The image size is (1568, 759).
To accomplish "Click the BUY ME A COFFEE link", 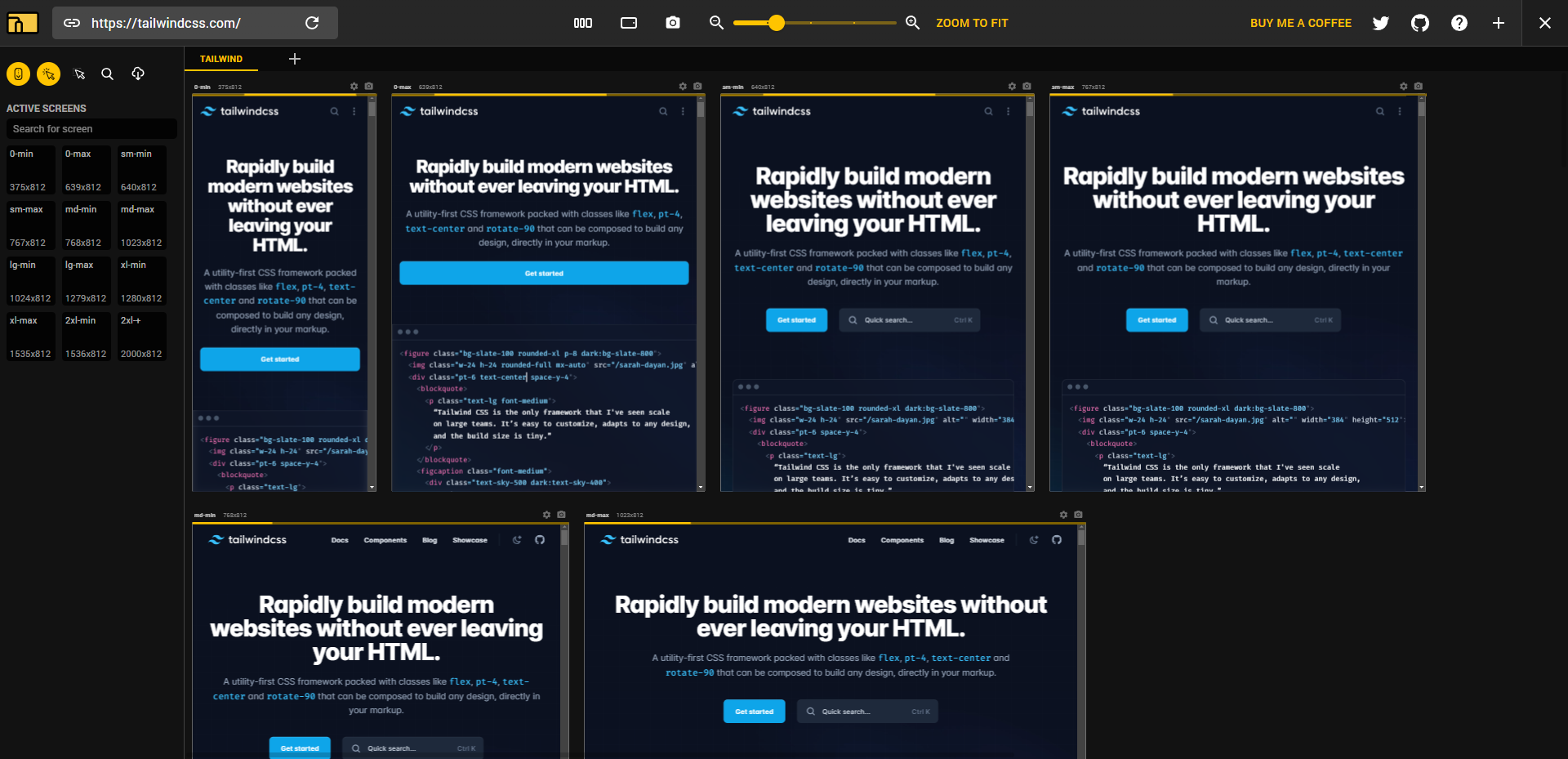I will [1300, 23].
